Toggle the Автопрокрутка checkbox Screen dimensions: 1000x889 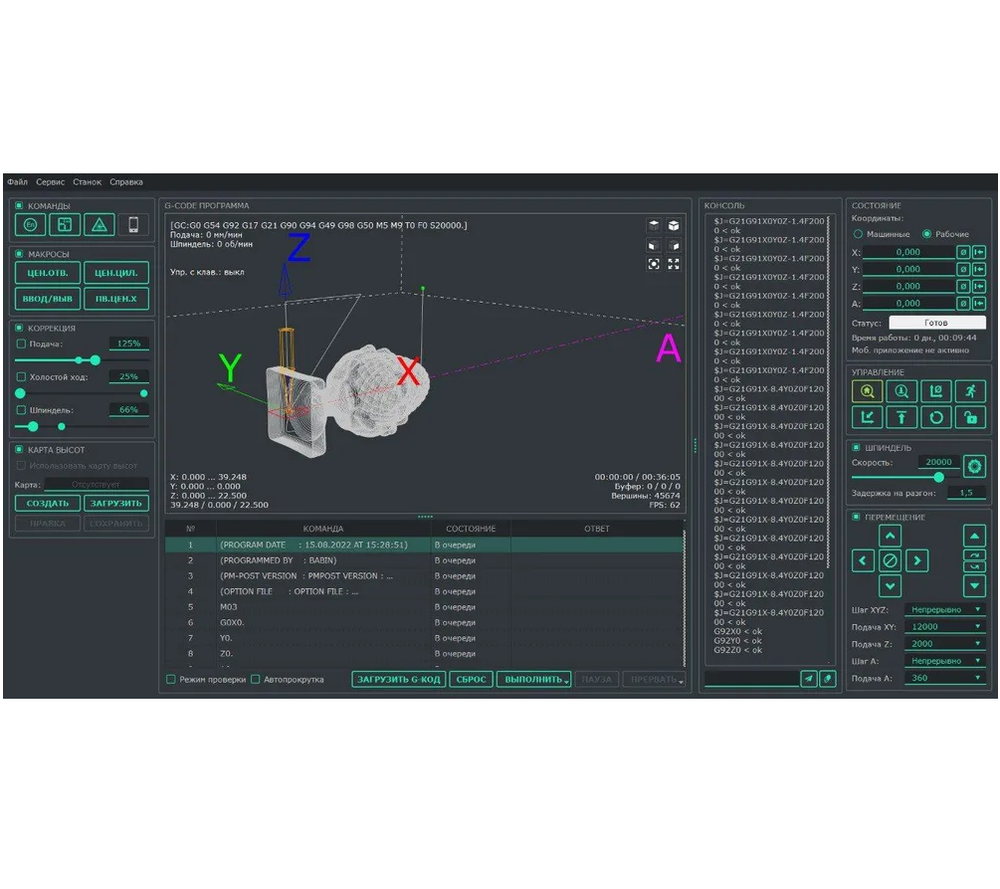[x=256, y=679]
